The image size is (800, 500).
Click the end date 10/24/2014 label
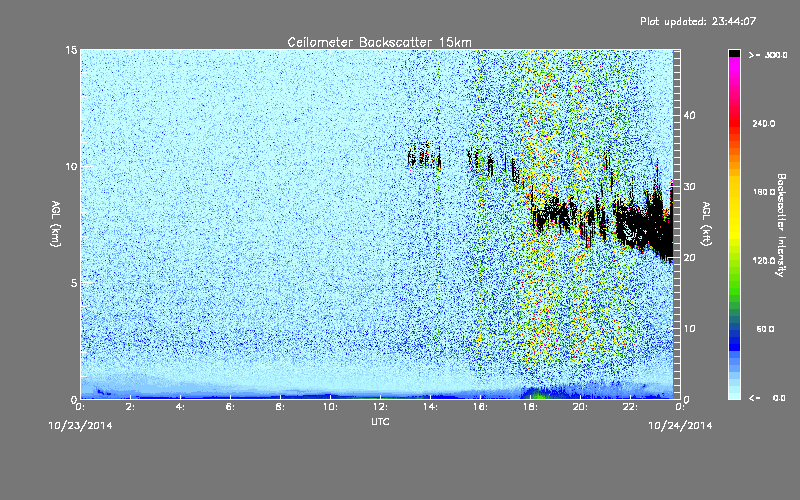click(x=680, y=426)
